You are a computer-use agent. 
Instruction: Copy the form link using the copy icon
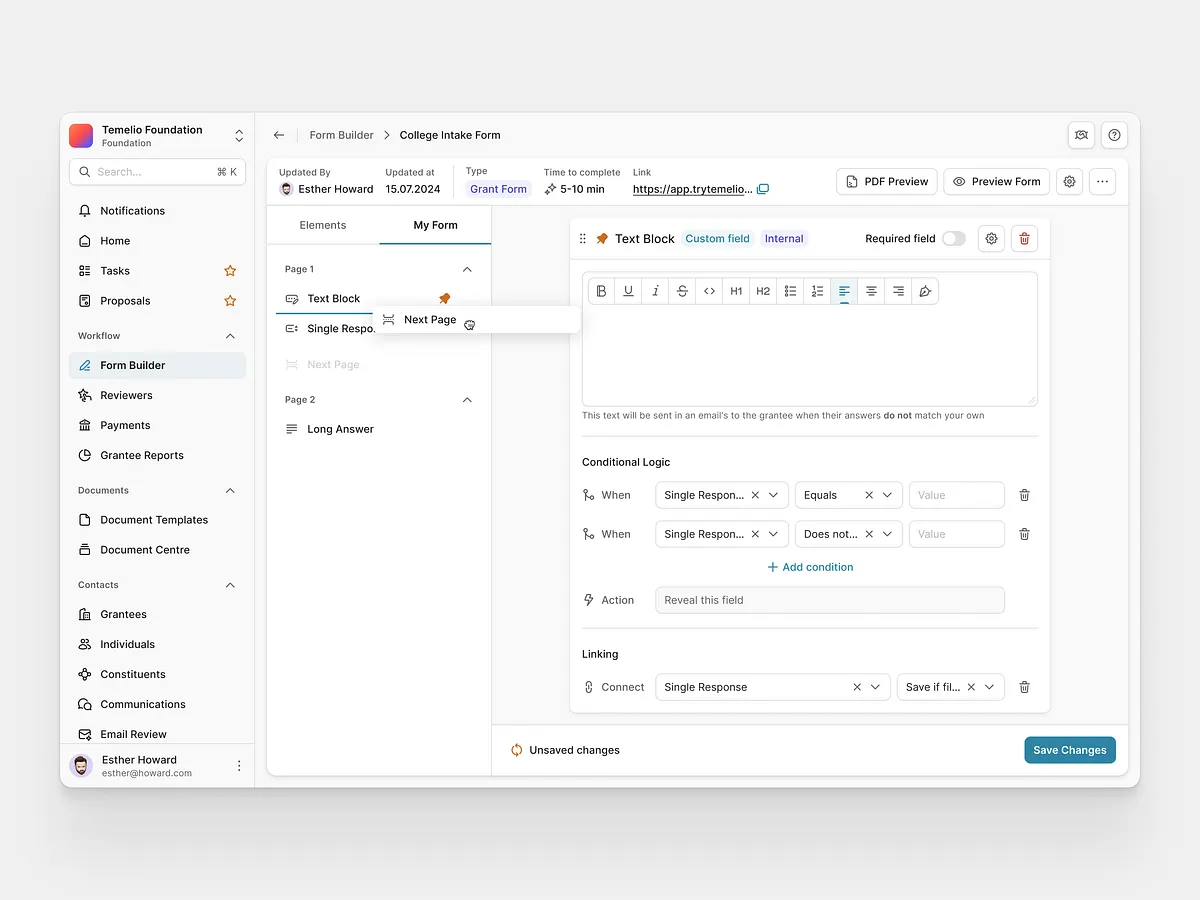[x=763, y=189]
